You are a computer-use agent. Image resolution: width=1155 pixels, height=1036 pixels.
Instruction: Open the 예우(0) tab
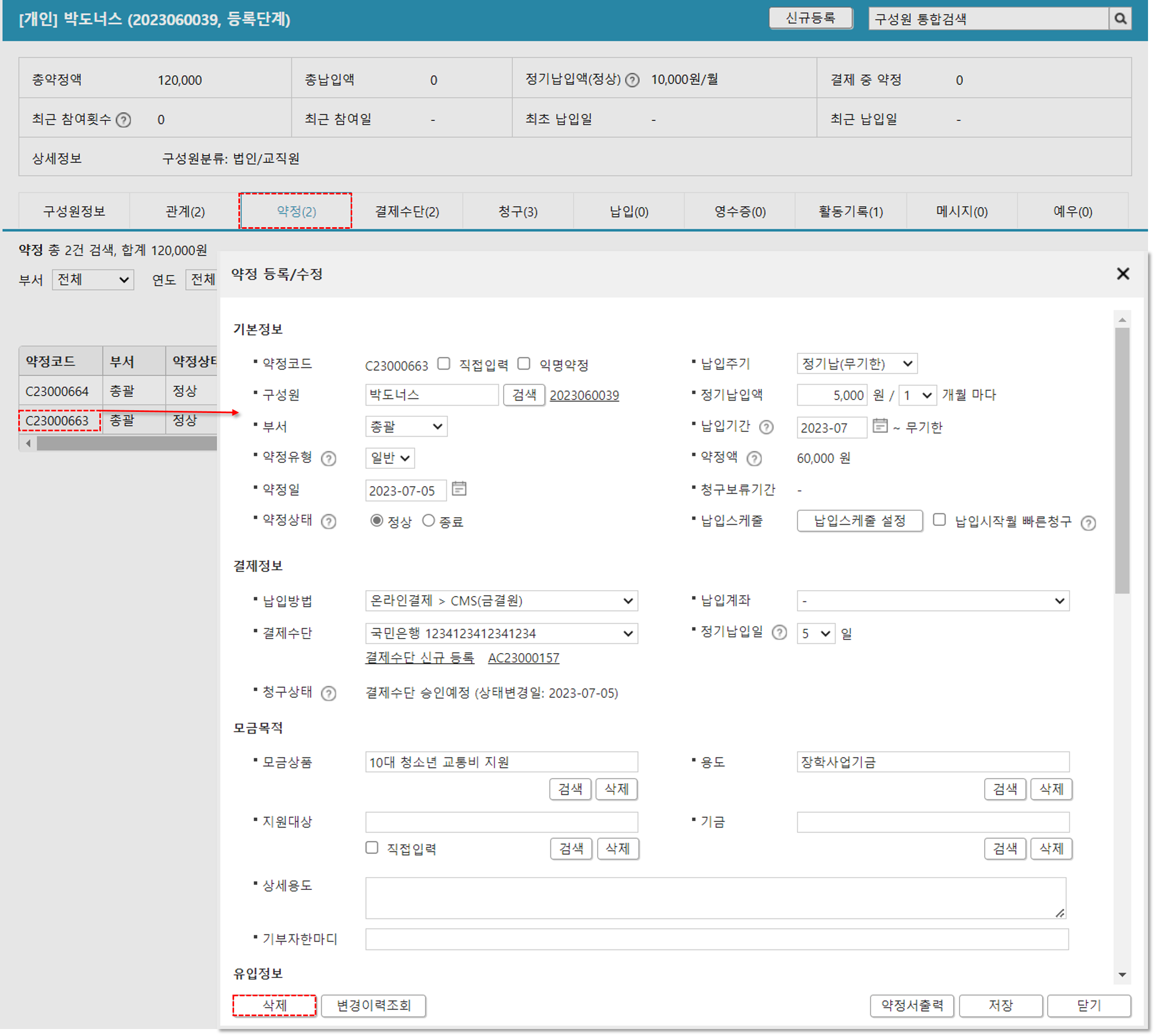pos(1073,212)
